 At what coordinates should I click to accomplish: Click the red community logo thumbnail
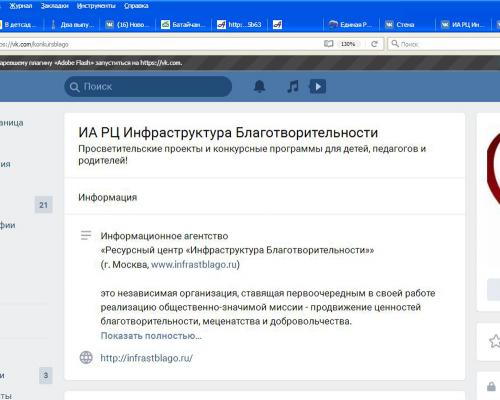point(493,167)
